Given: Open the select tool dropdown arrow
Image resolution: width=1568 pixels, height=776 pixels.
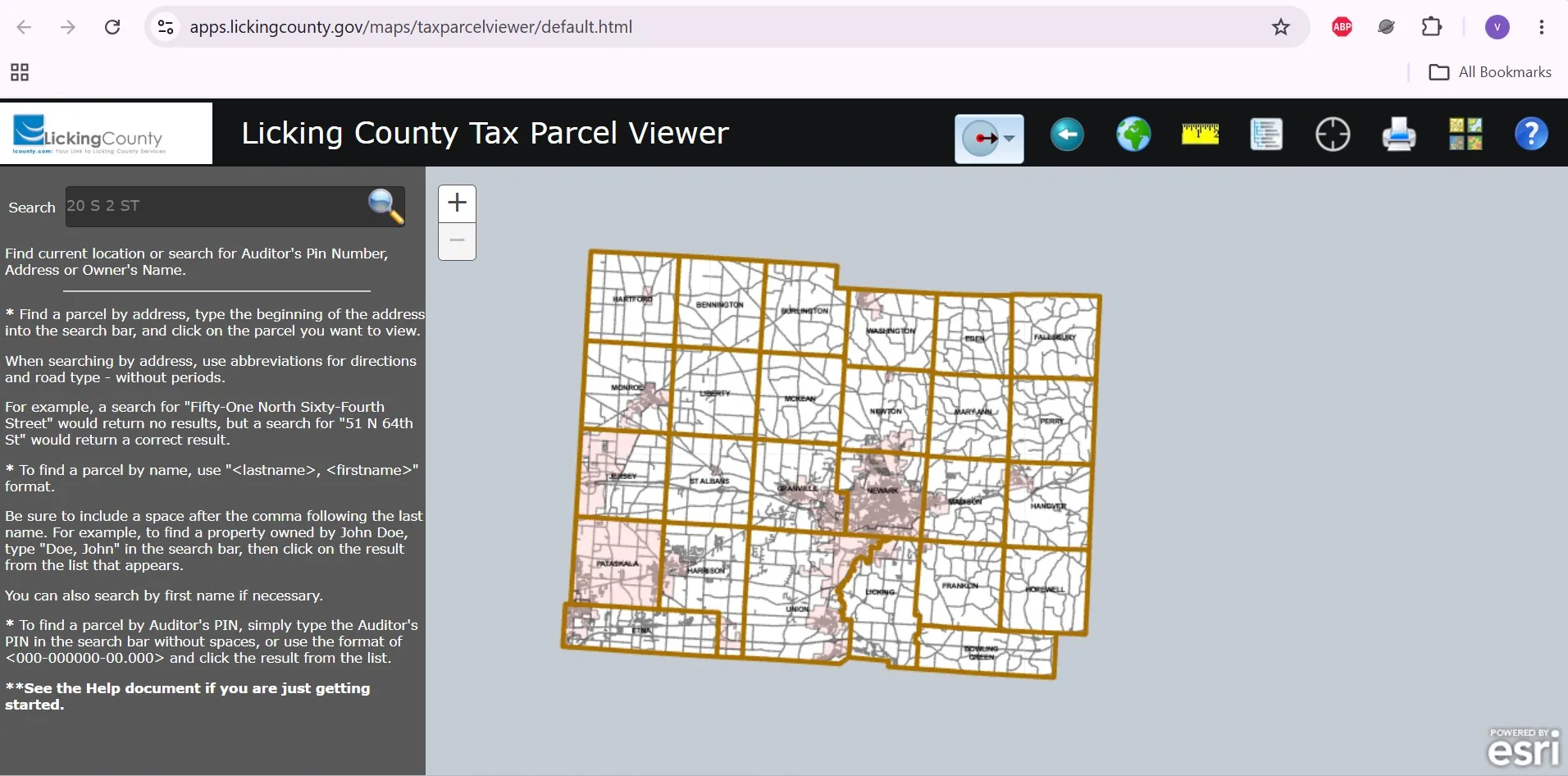Looking at the screenshot, I should pos(1010,139).
